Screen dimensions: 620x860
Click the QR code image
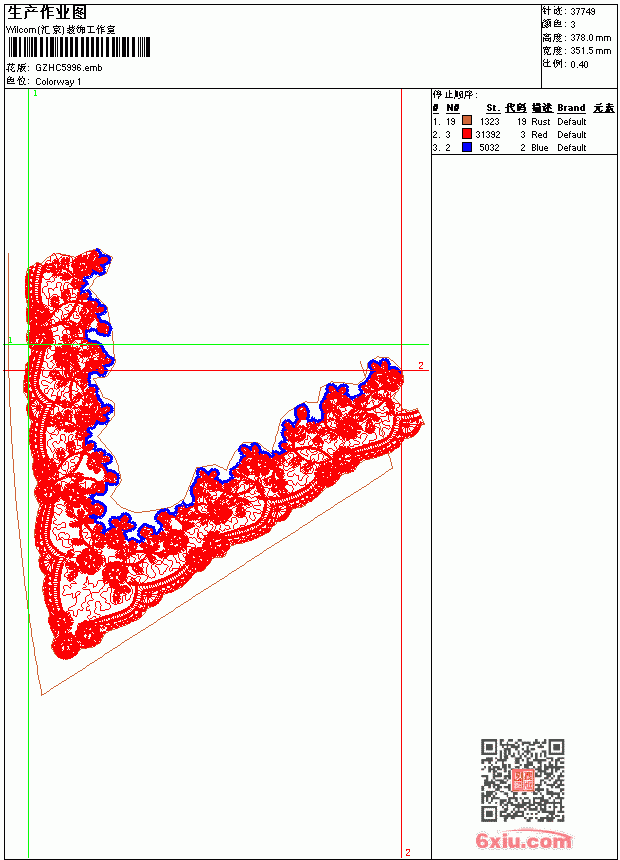point(523,780)
